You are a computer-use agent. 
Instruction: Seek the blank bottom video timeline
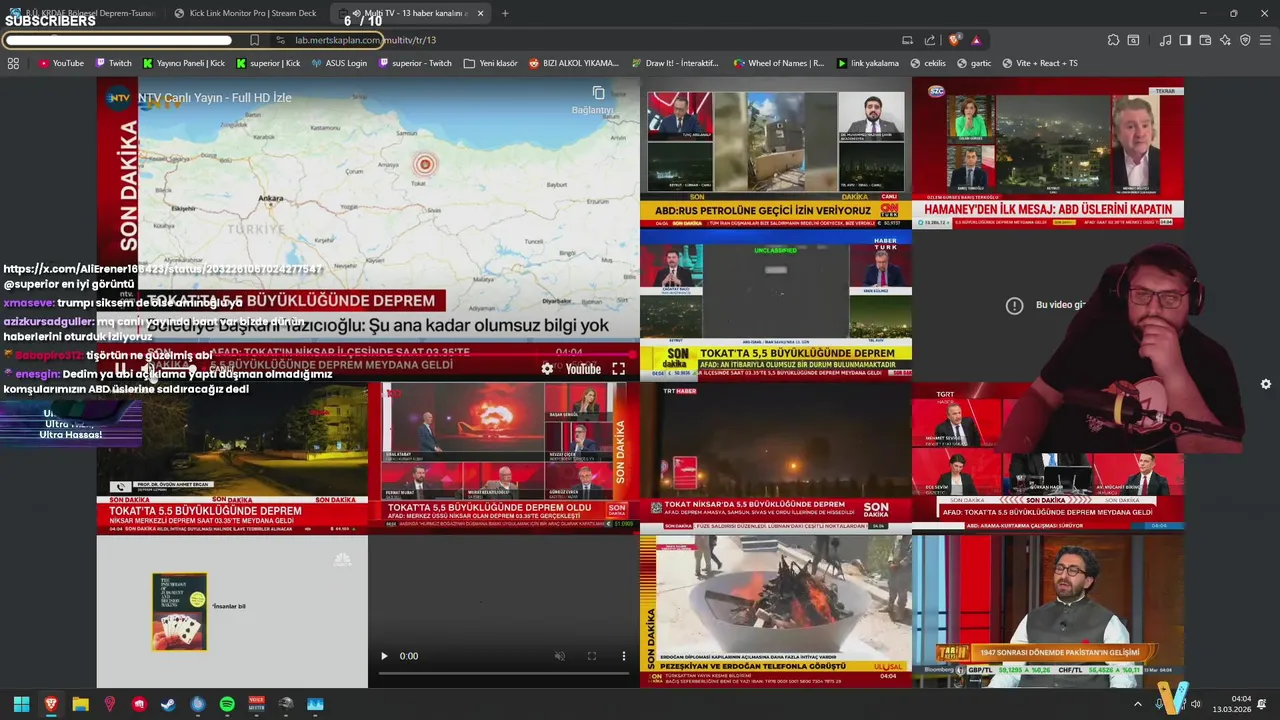point(504,673)
